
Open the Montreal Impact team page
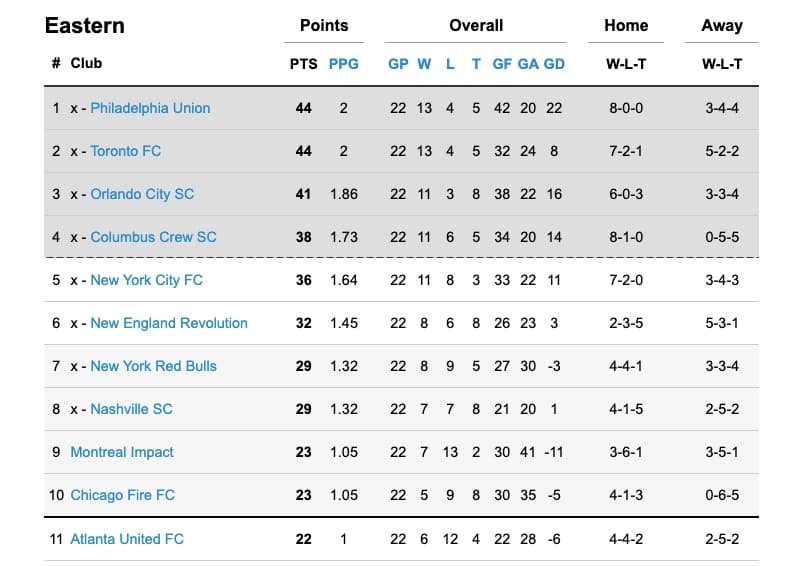pyautogui.click(x=122, y=452)
